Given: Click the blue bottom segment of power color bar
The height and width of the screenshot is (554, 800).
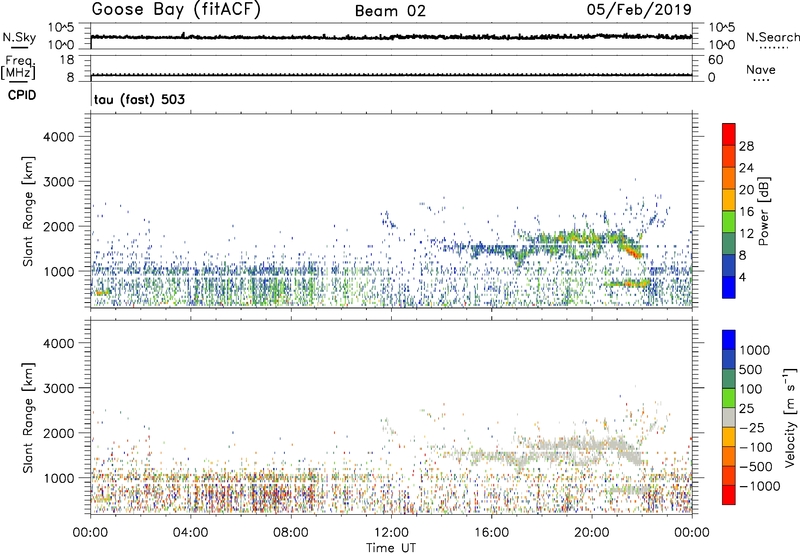Looking at the screenshot, I should click(x=729, y=287).
